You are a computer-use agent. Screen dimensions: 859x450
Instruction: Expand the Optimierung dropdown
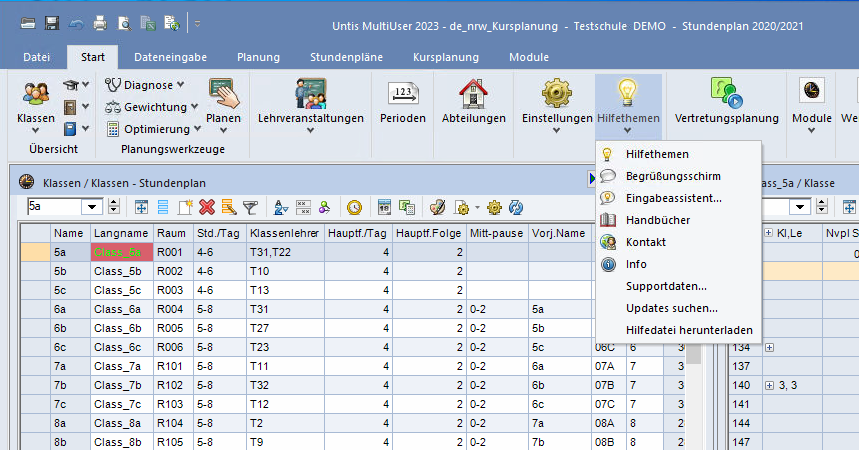(197, 129)
